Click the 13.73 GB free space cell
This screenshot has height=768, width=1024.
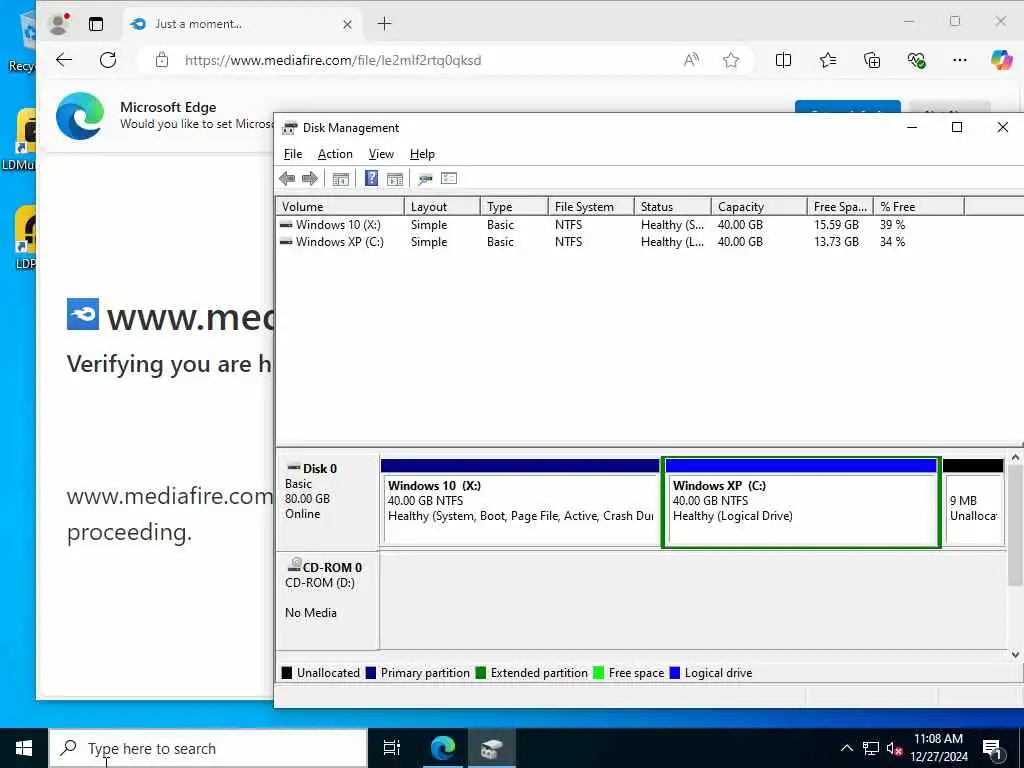click(836, 242)
